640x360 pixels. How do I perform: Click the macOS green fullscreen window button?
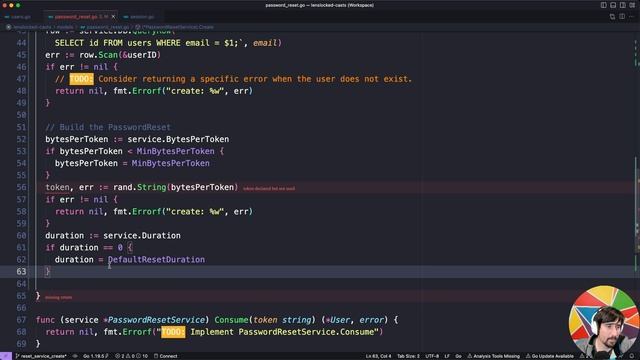point(18,5)
